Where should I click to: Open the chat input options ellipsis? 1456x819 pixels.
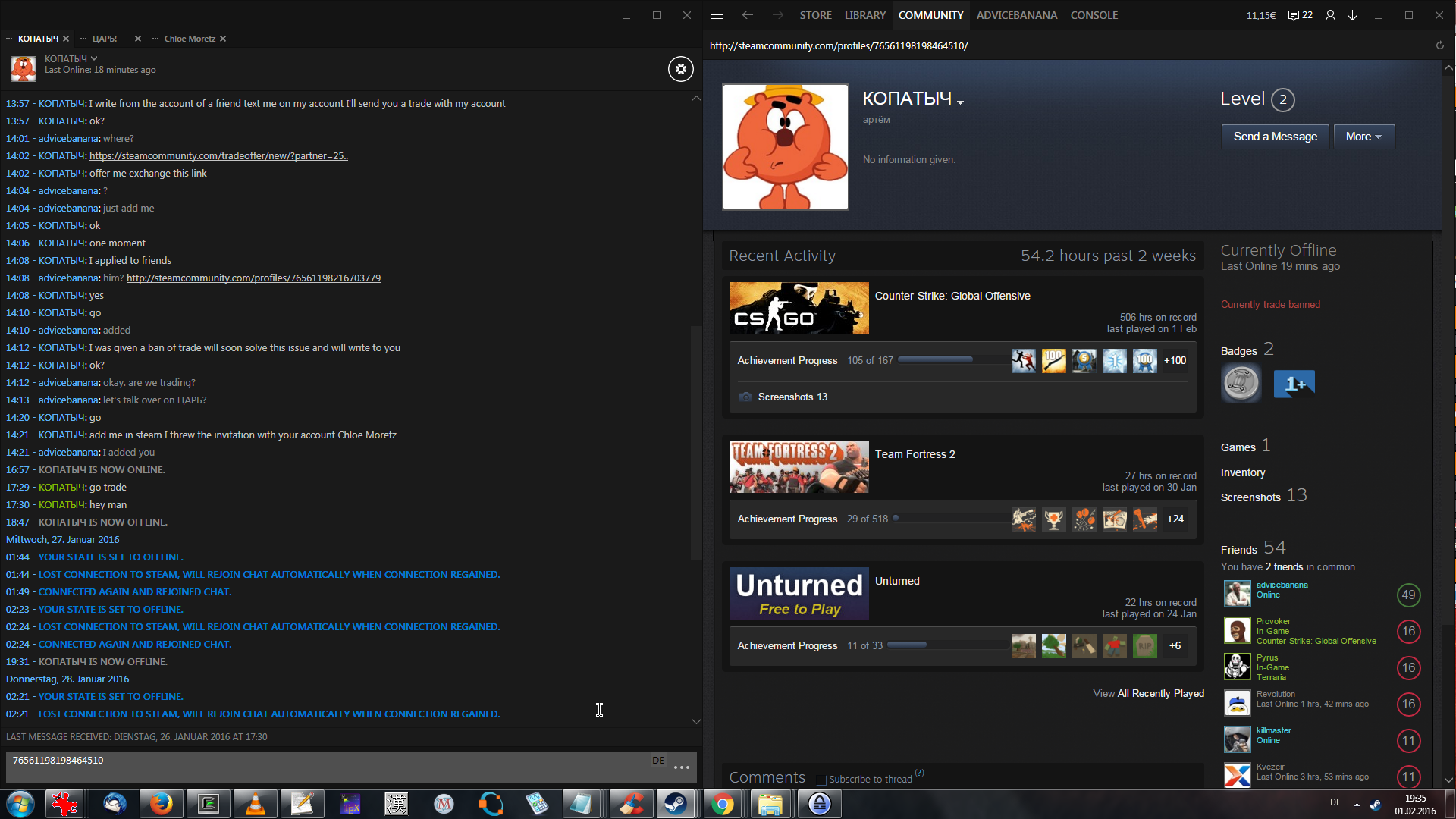(x=681, y=767)
